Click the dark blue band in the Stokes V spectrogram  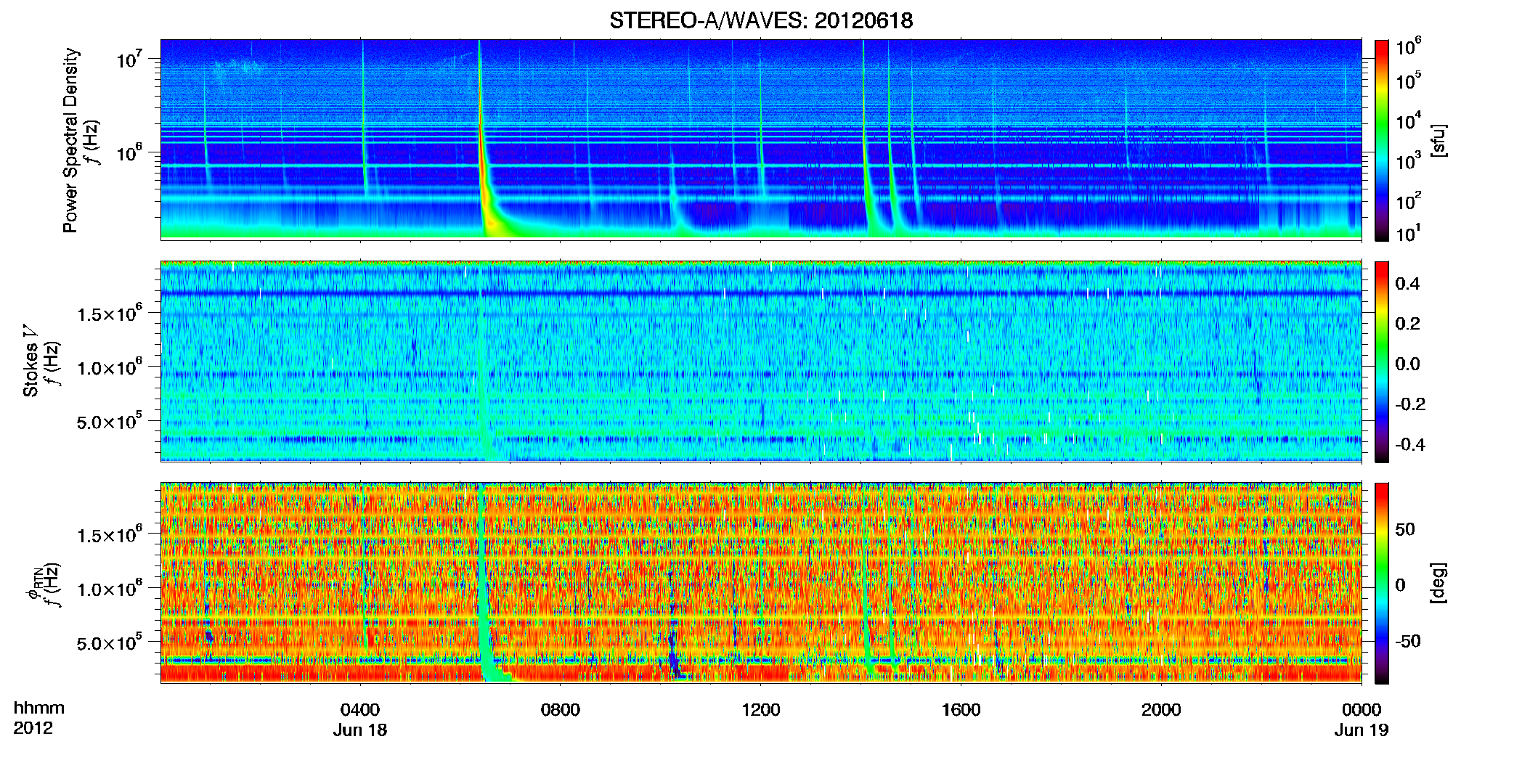point(760,293)
